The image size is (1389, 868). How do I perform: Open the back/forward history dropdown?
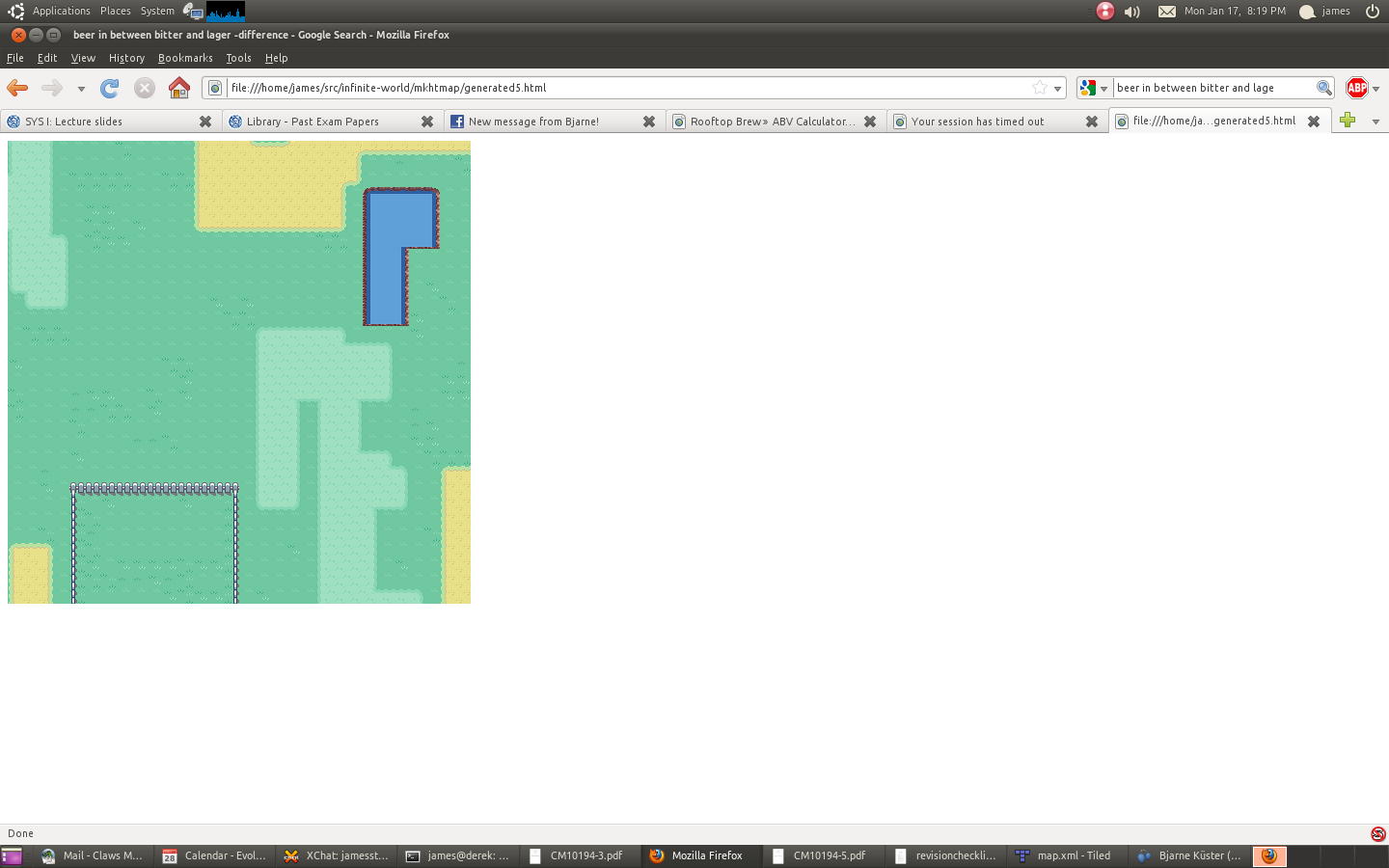[x=81, y=89]
